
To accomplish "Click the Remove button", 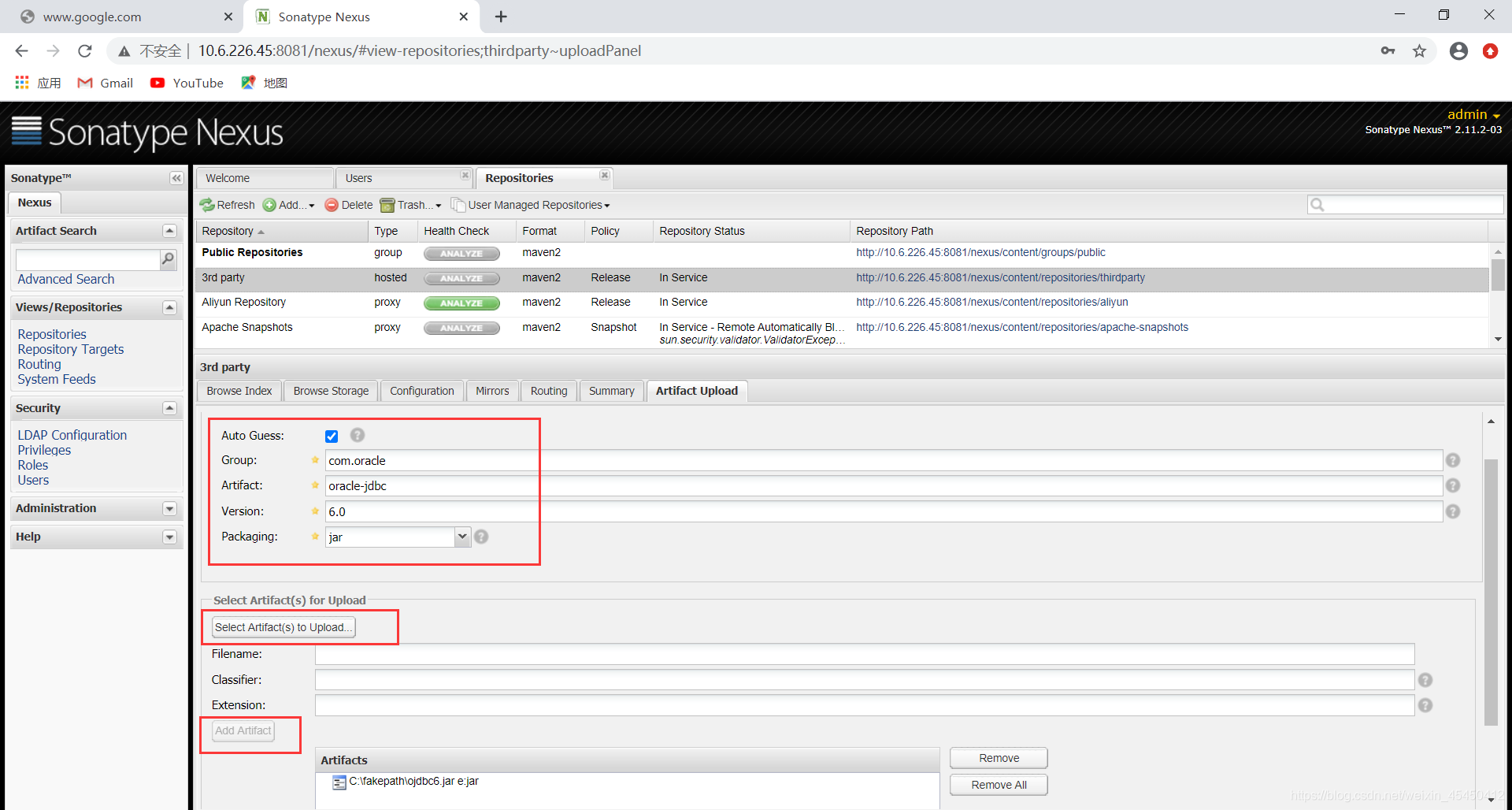I will [x=999, y=758].
